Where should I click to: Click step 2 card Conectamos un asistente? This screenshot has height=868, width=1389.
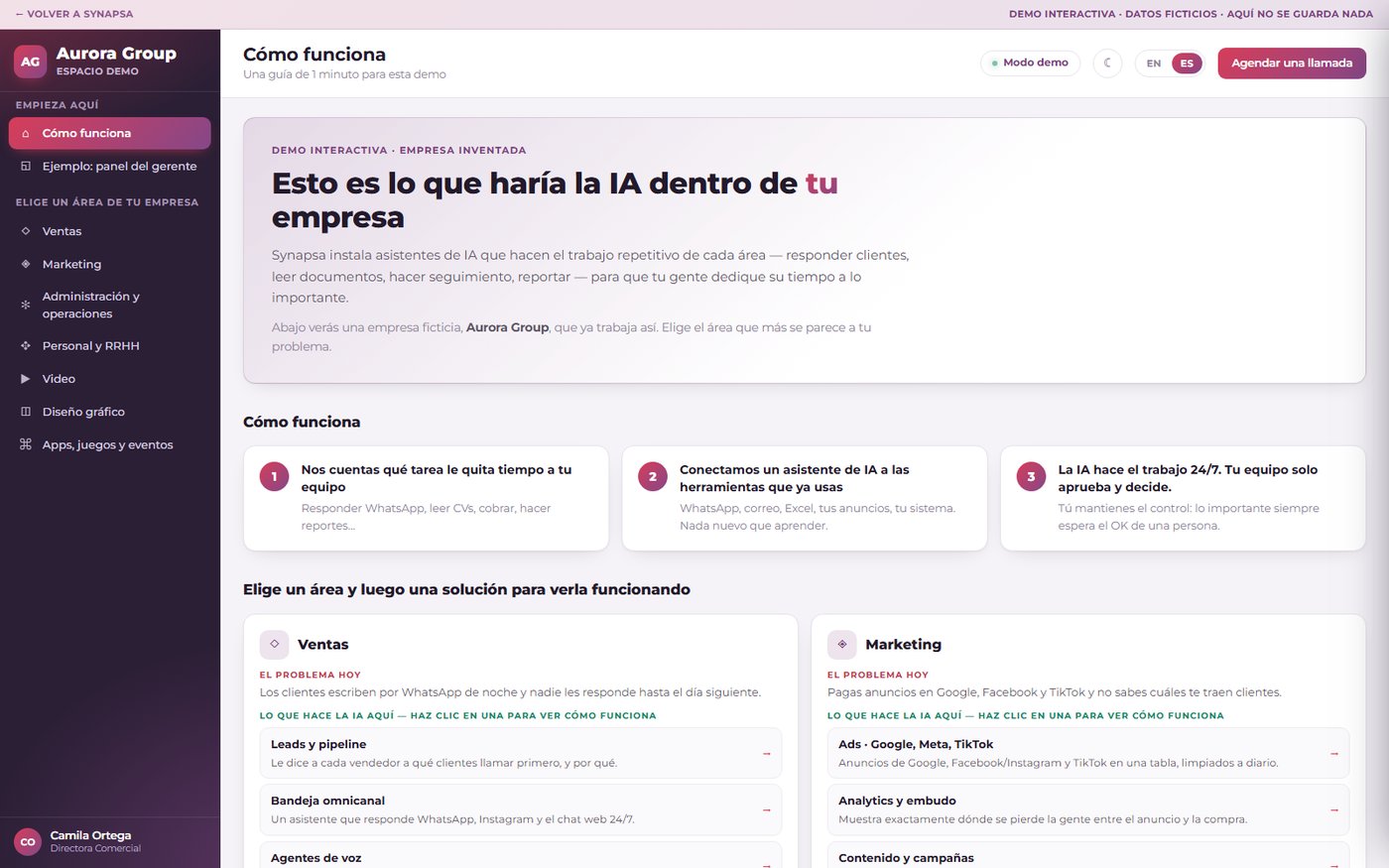(805, 498)
